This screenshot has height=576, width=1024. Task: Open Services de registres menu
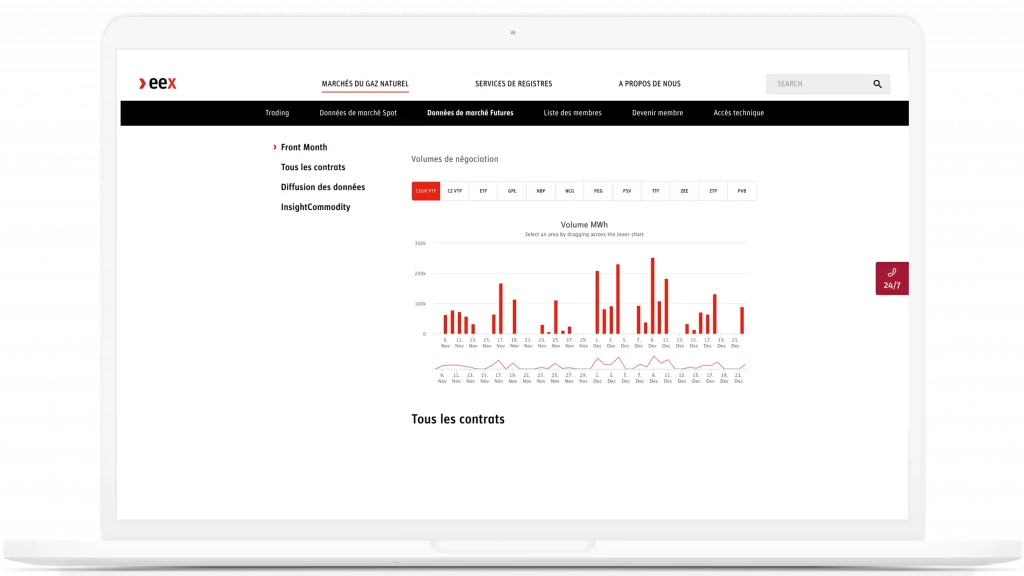(513, 84)
